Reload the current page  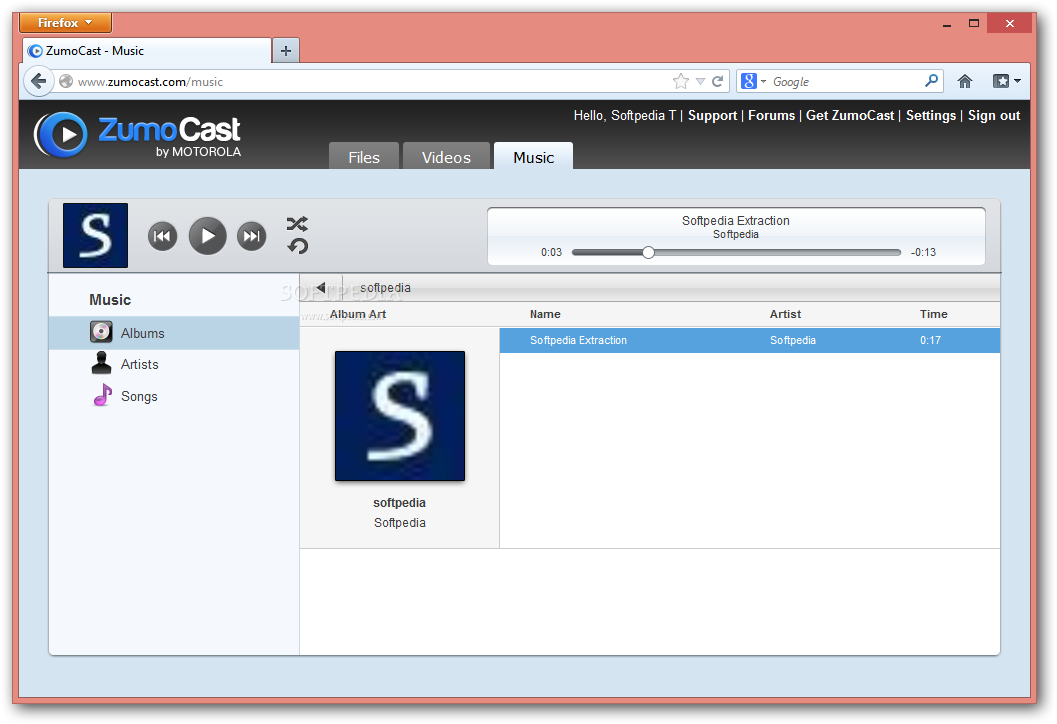click(718, 82)
